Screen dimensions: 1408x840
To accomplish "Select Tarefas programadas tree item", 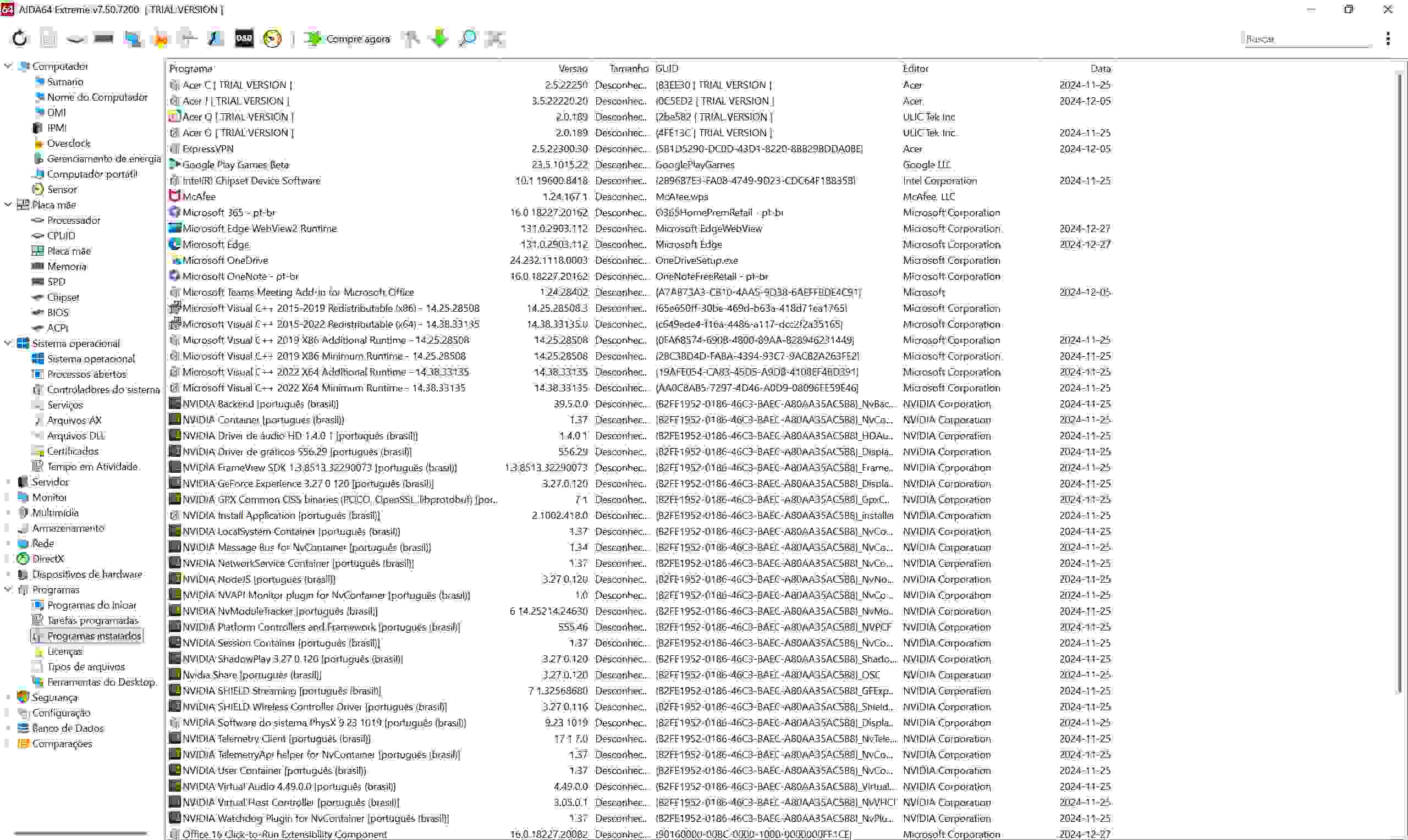I will pos(93,620).
